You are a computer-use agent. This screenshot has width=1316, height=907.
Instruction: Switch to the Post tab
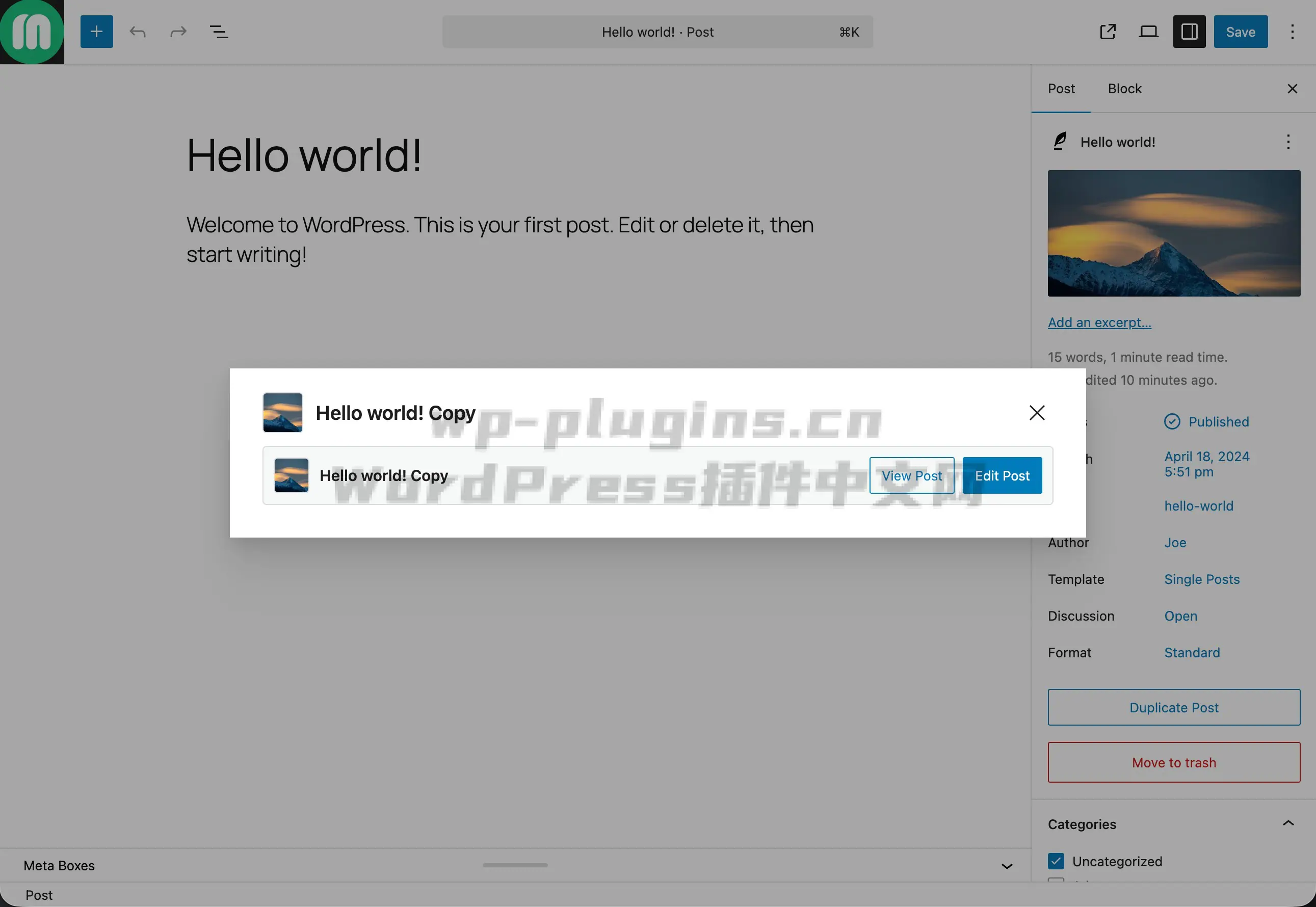1061,89
